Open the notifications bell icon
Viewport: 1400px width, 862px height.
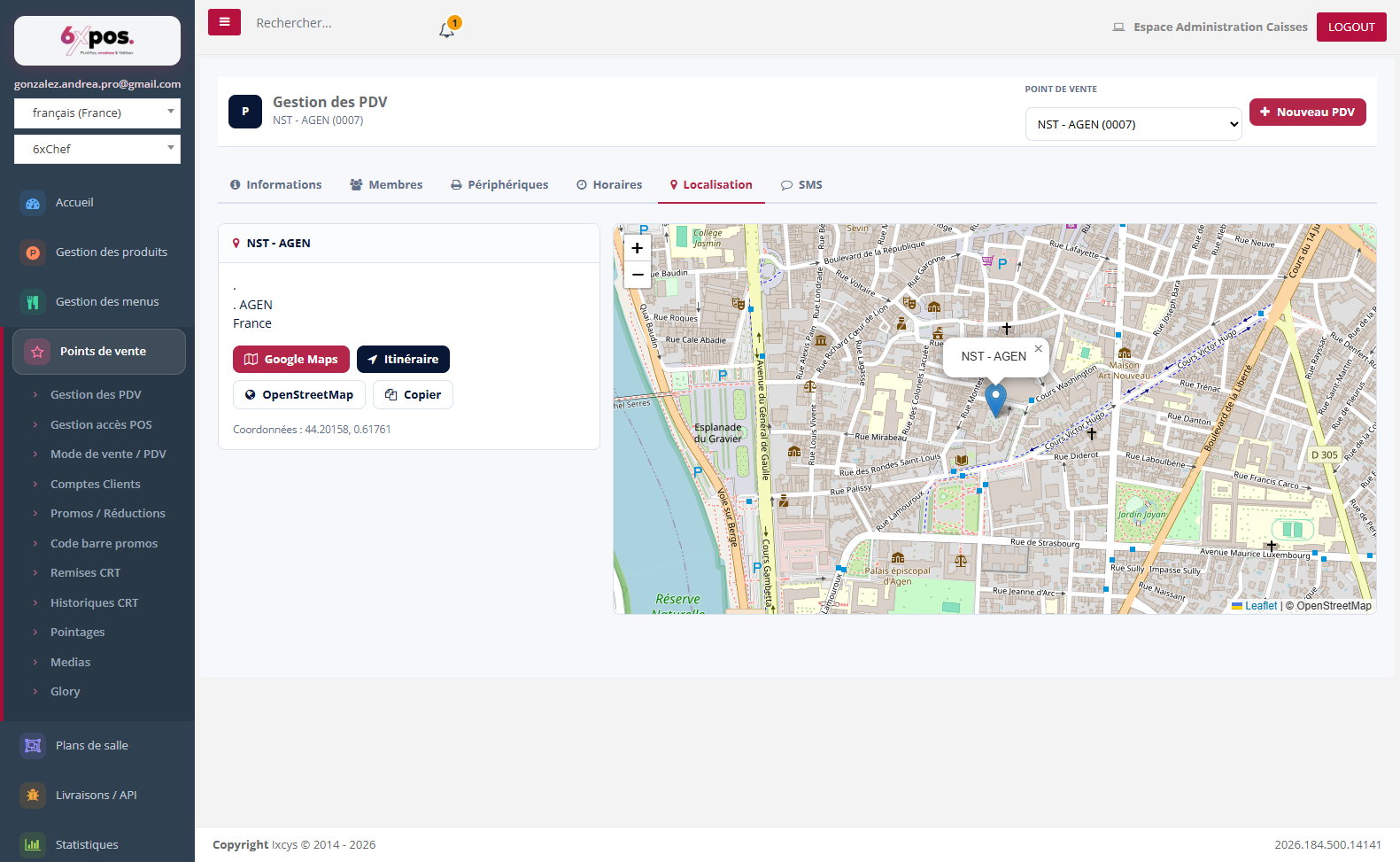coord(446,29)
